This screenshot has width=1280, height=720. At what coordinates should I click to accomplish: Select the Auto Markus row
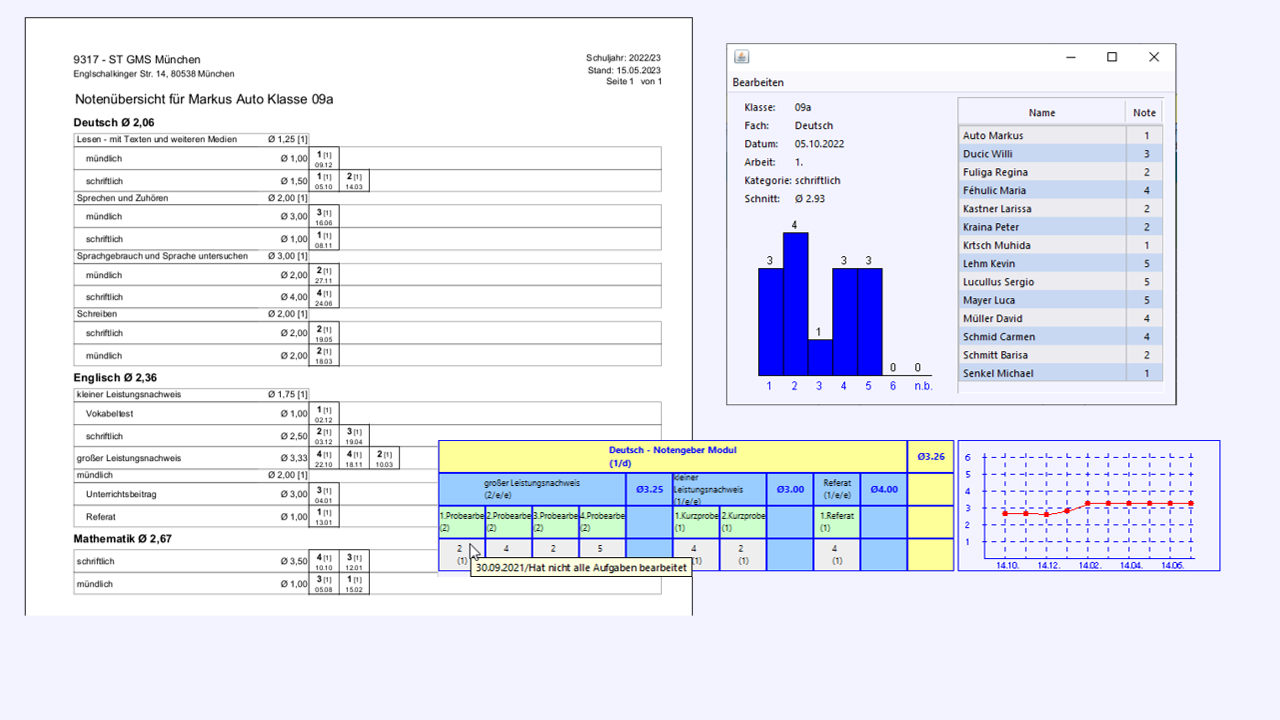1061,135
